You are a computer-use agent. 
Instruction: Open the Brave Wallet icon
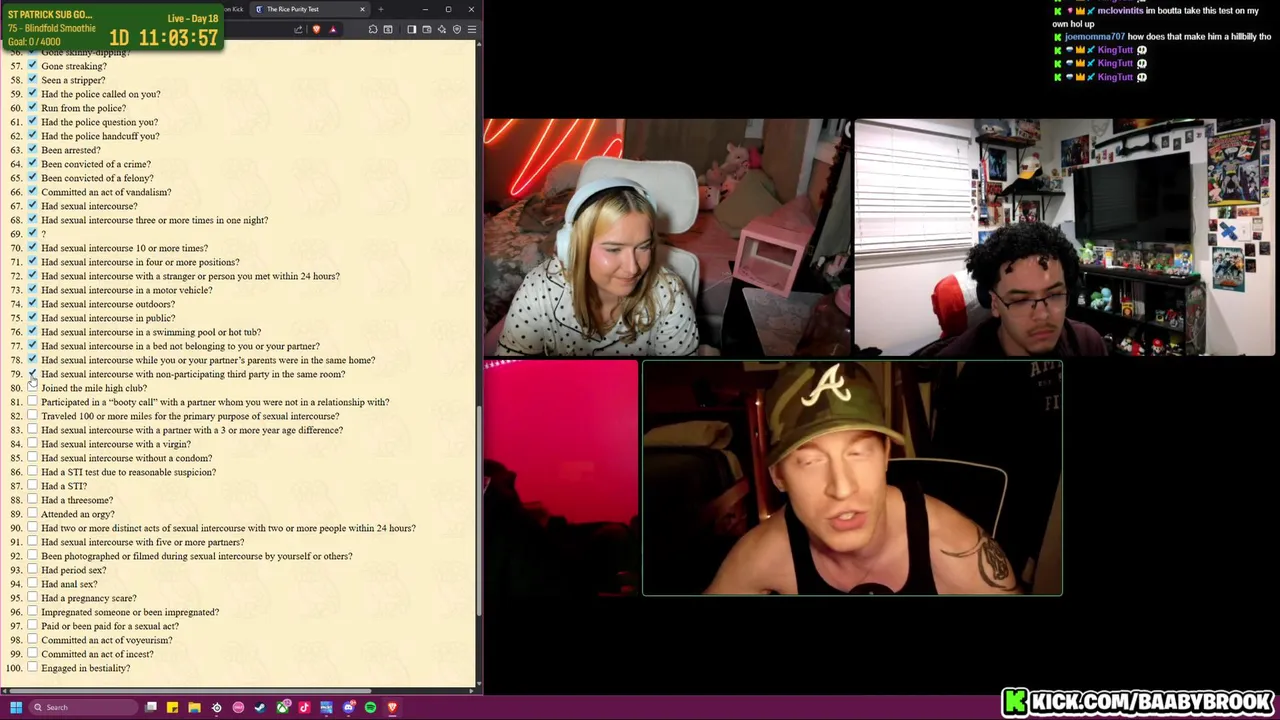coord(427,29)
